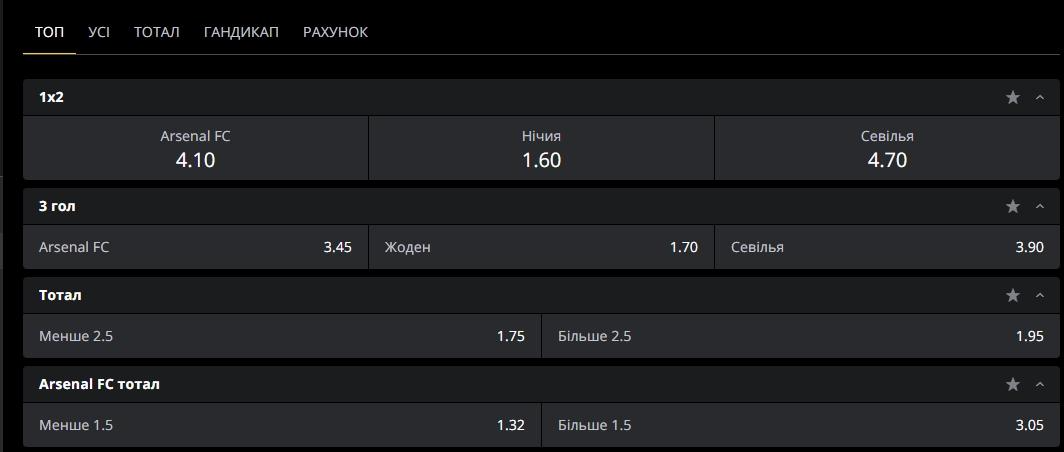This screenshot has height=452, width=1064.
Task: Choose Arsenal FC Більше 1.5 at 3.05
Action: coord(800,425)
